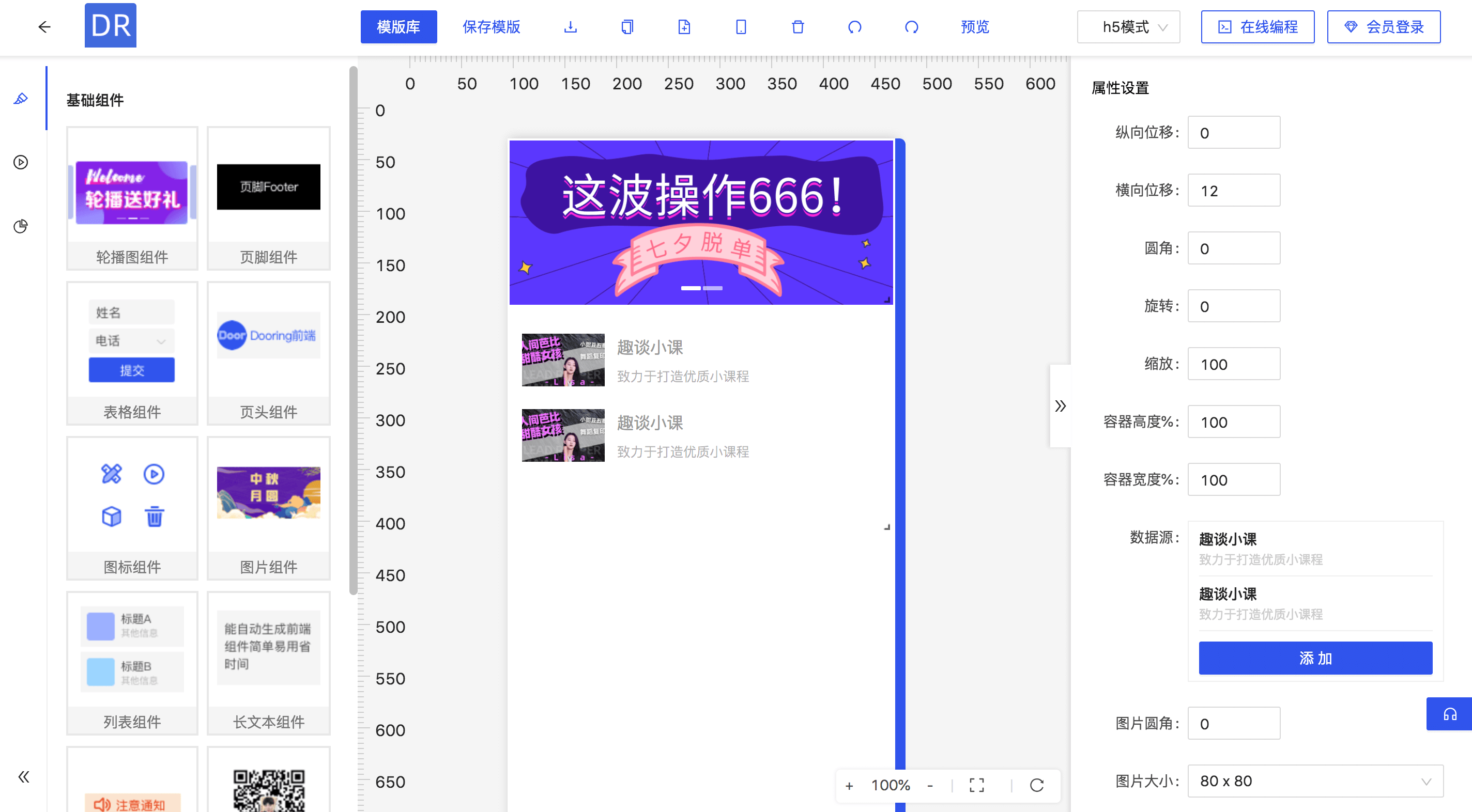
Task: Click the 添加 data source button
Action: pos(1315,658)
